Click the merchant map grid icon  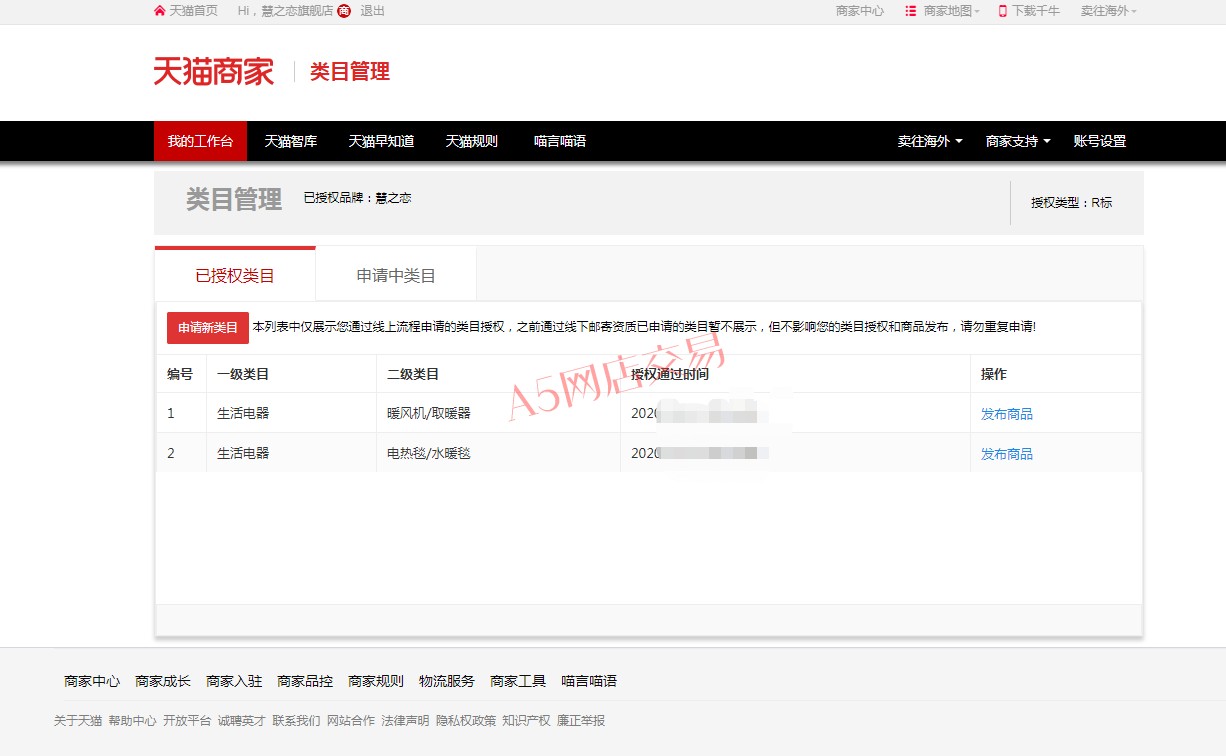tap(910, 11)
